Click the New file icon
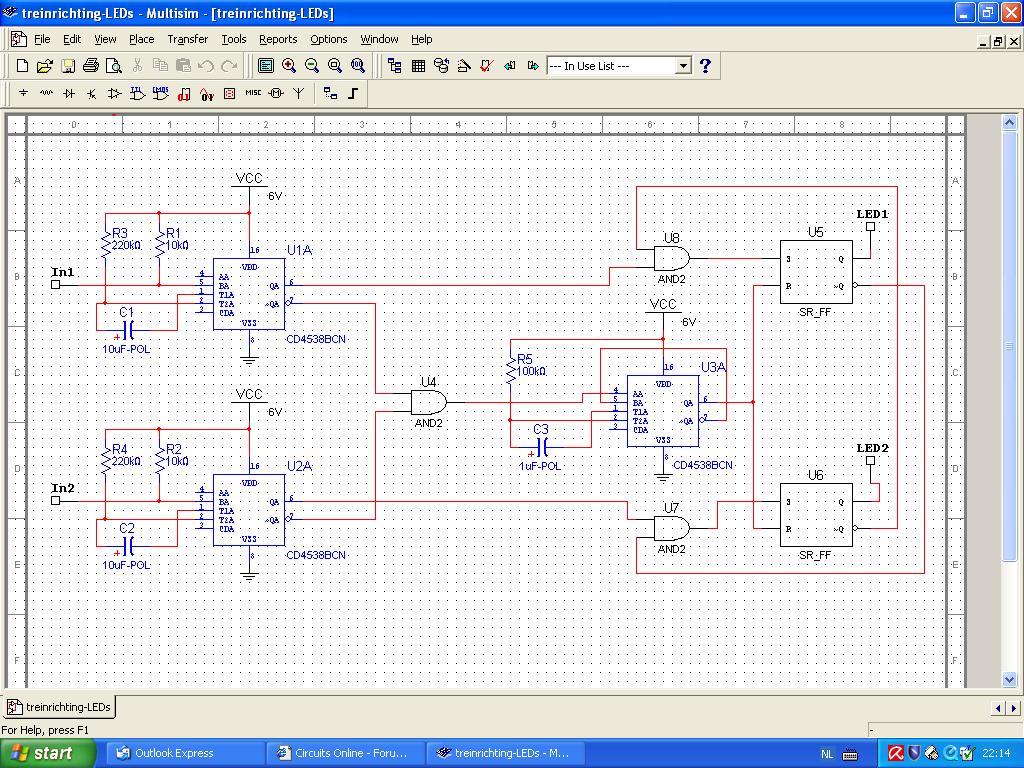The width and height of the screenshot is (1024, 768). (22, 66)
